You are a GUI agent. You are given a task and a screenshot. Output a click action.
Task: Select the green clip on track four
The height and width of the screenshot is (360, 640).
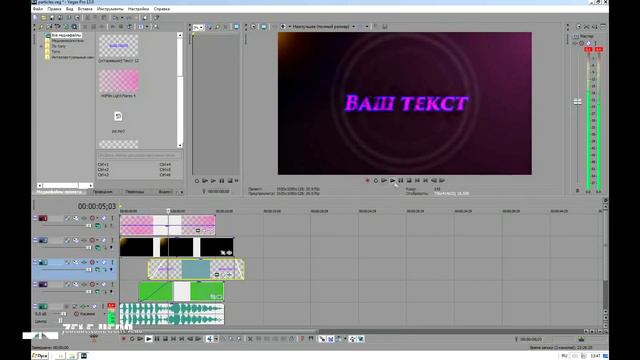(x=181, y=291)
